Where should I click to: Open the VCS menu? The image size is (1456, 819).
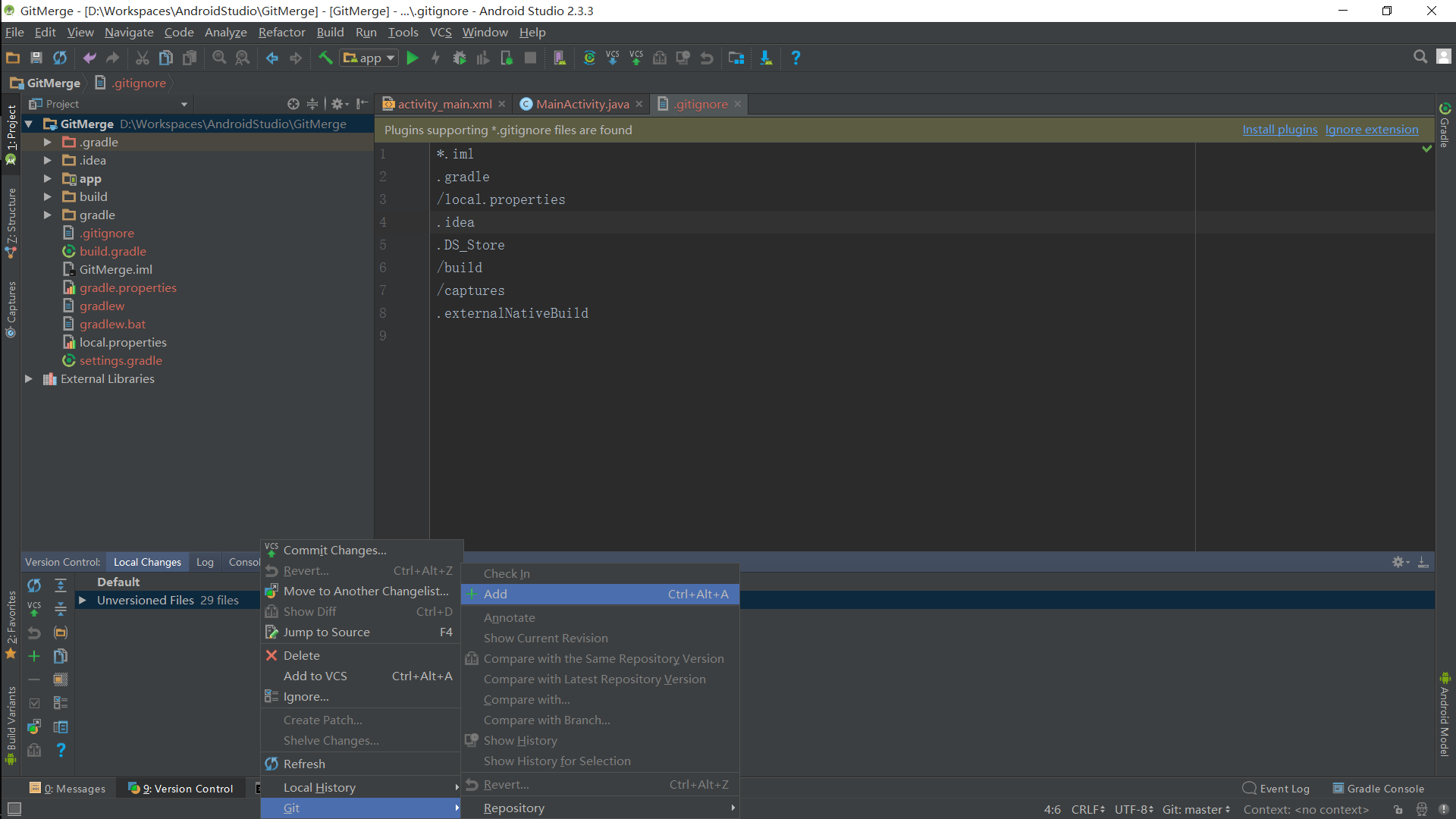(441, 33)
